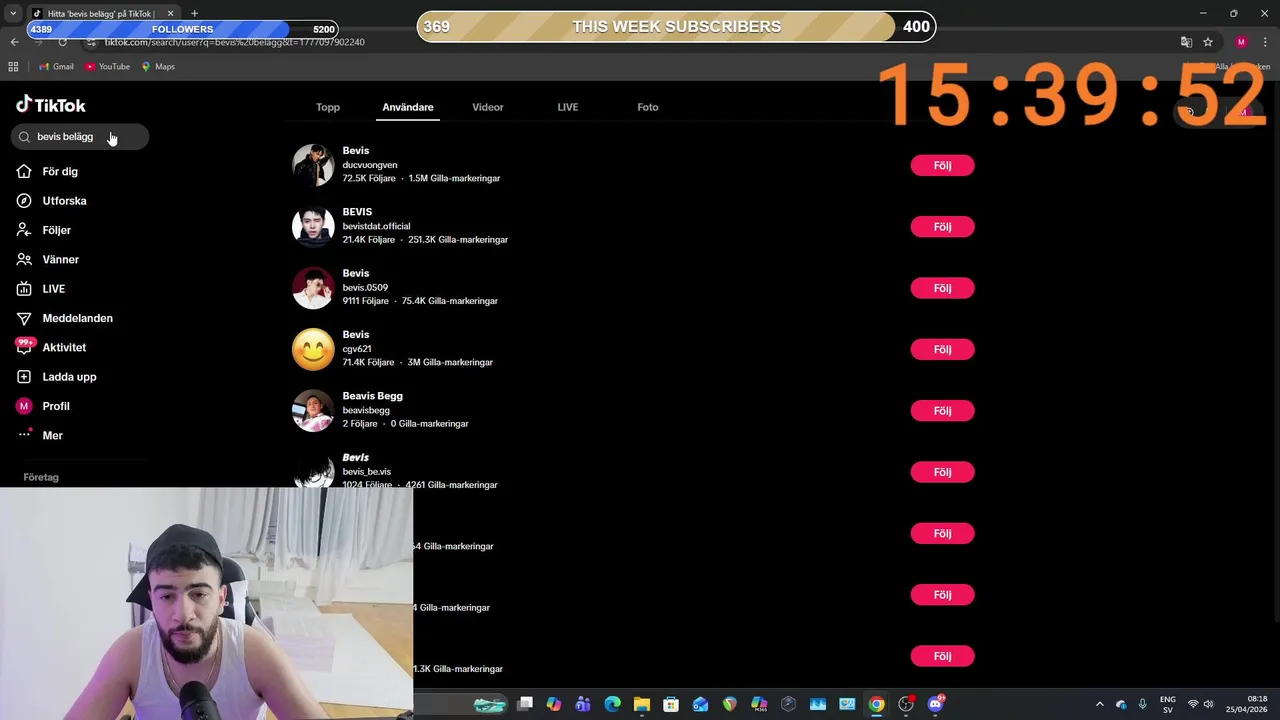The height and width of the screenshot is (720, 1280).
Task: Focus the 'bevis belägg' search box
Action: (x=80, y=137)
